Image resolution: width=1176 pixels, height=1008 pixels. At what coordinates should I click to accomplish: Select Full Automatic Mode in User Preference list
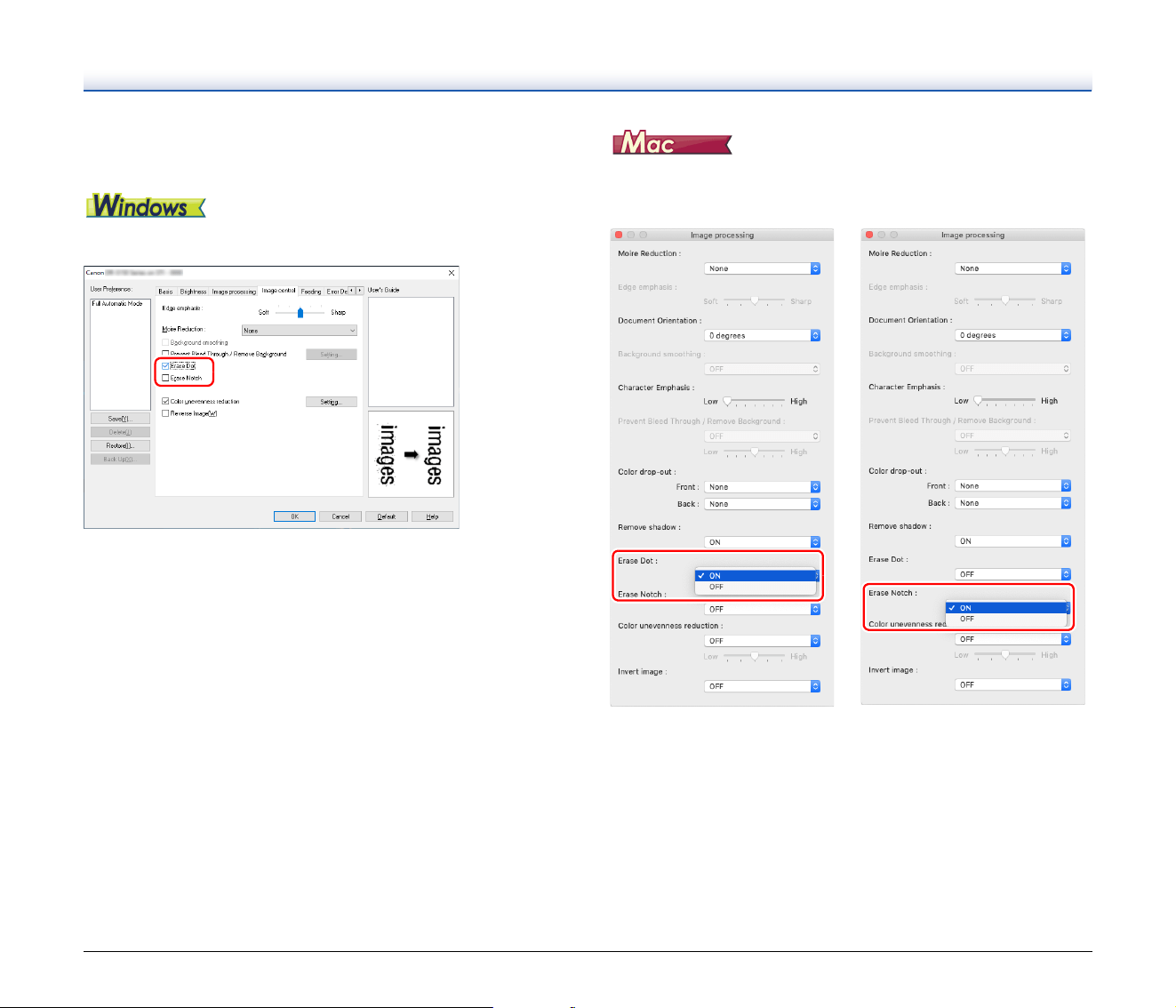tap(117, 304)
